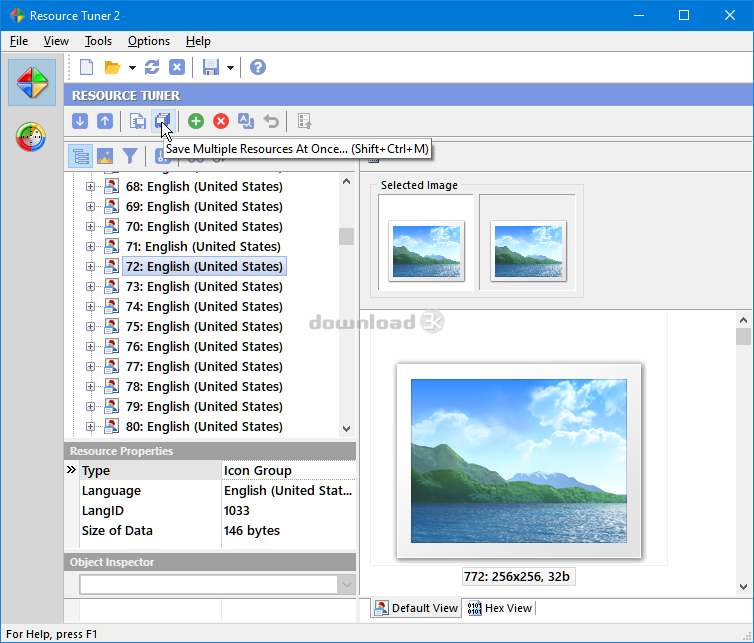Image resolution: width=754 pixels, height=643 pixels.
Task: Click the 772: 256x256, 32b caption label
Action: (x=518, y=577)
